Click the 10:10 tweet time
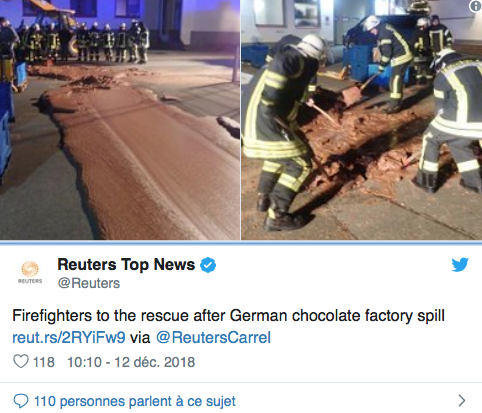482x413 pixels. (84, 362)
